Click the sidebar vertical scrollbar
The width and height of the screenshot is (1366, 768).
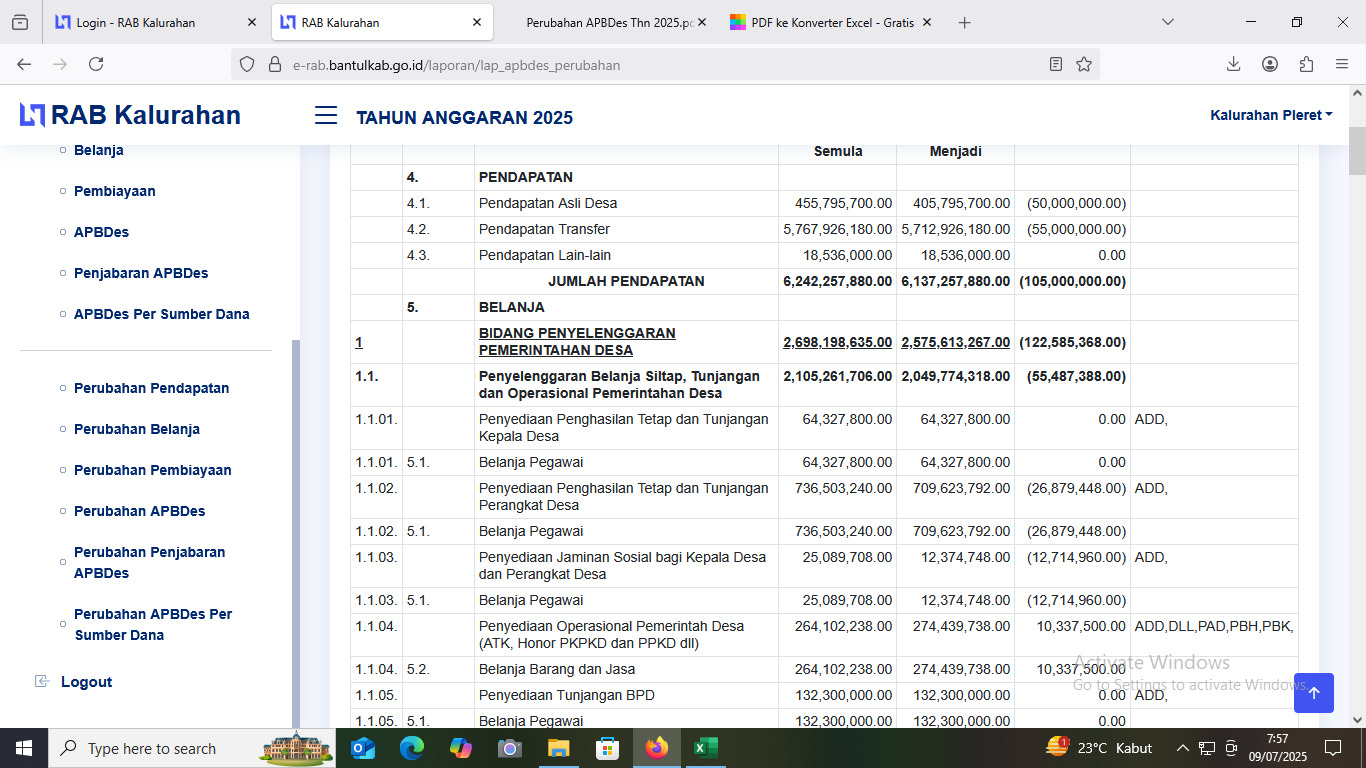295,534
